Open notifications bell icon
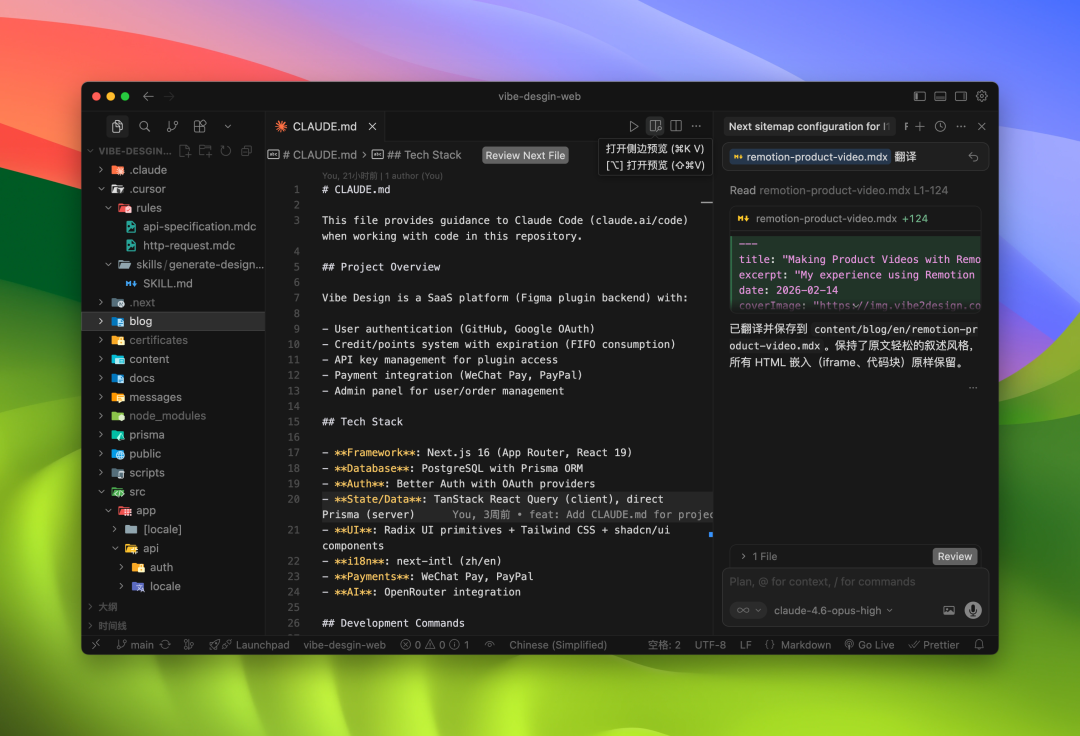 pos(979,645)
